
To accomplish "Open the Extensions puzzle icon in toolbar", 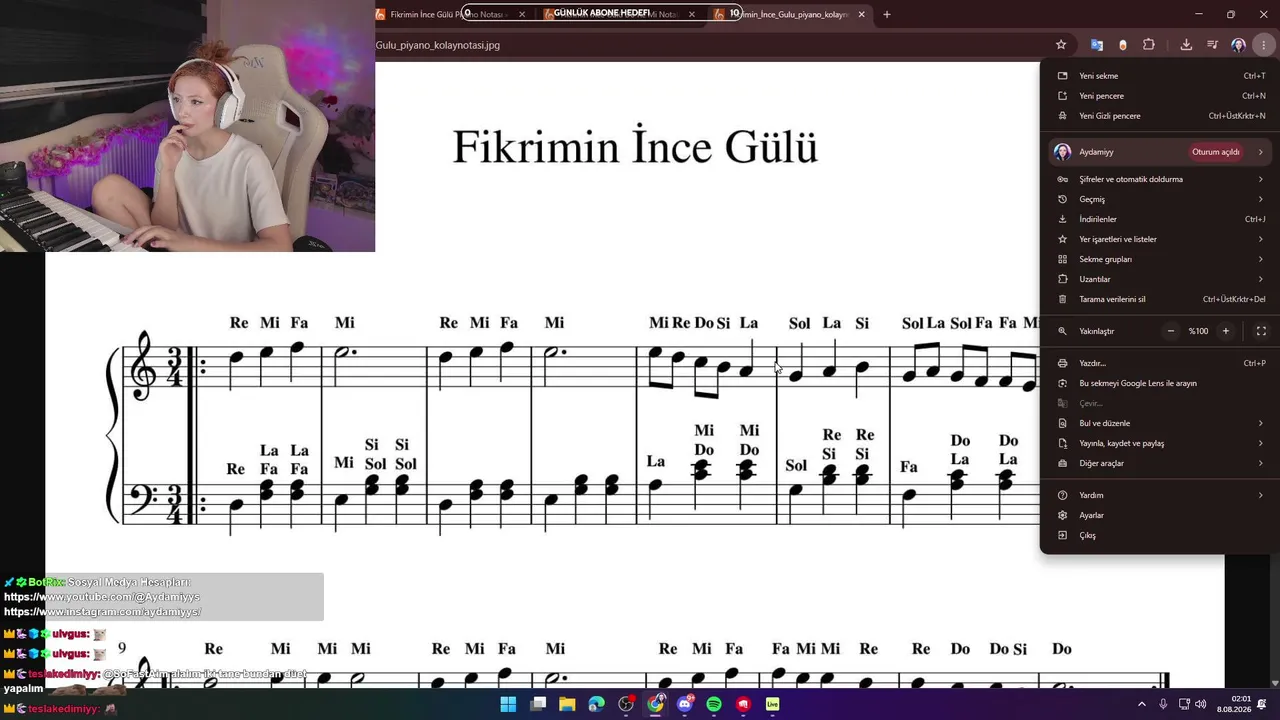I will coord(1149,45).
